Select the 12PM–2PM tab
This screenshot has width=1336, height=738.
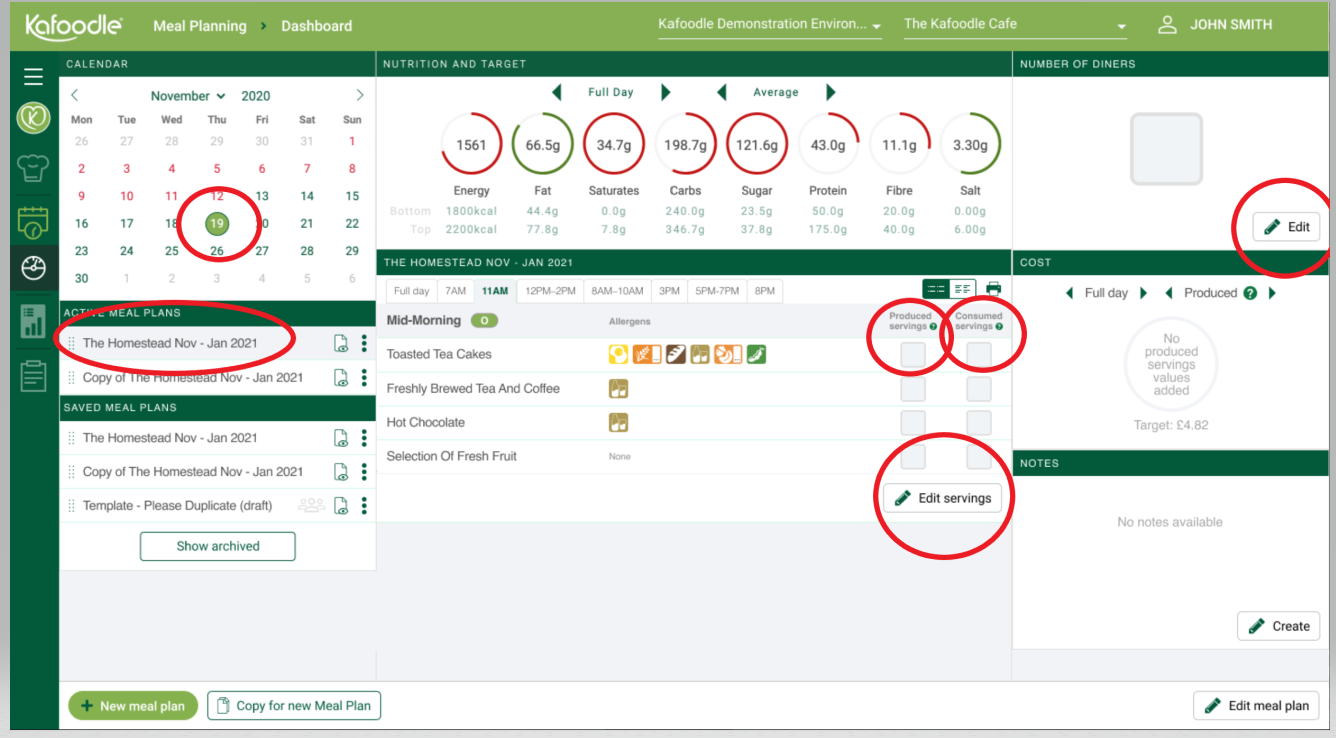click(x=550, y=291)
